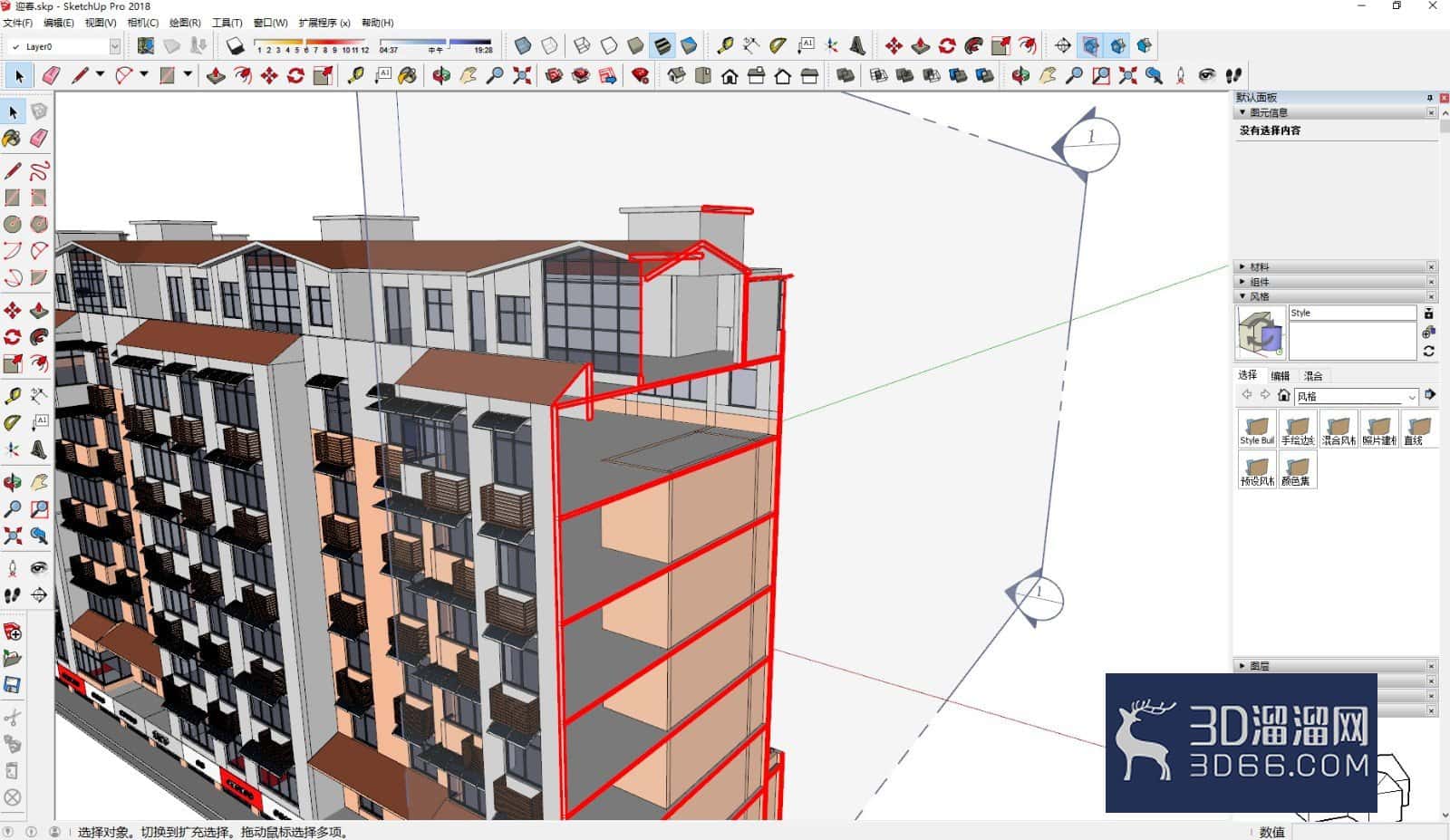Click Create New Style button
Viewport: 1450px width, 840px height.
1429,333
